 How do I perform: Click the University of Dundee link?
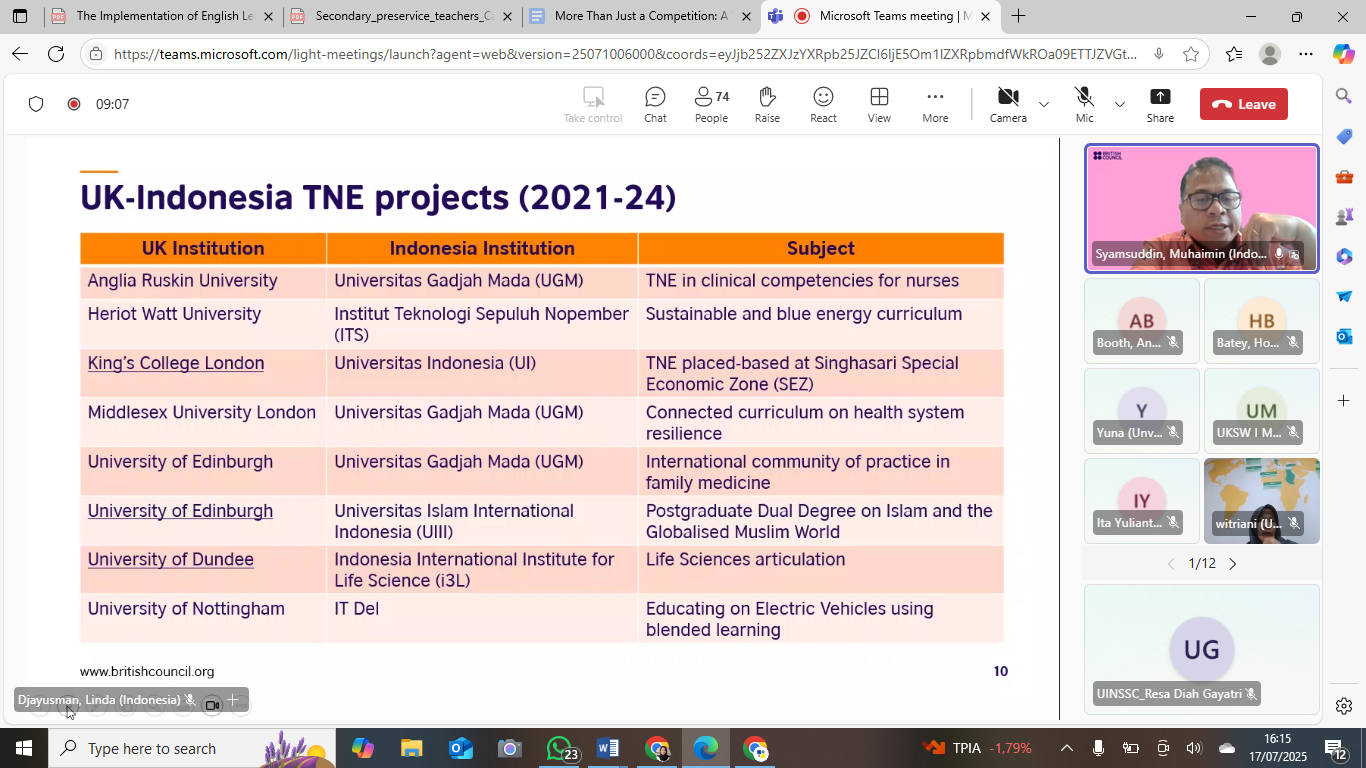[x=171, y=559]
